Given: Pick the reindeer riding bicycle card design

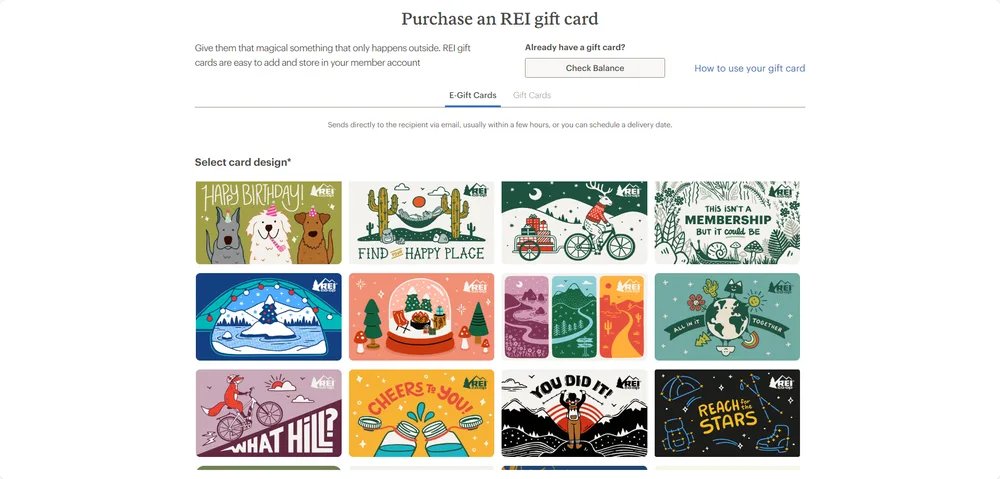Looking at the screenshot, I should [x=574, y=223].
